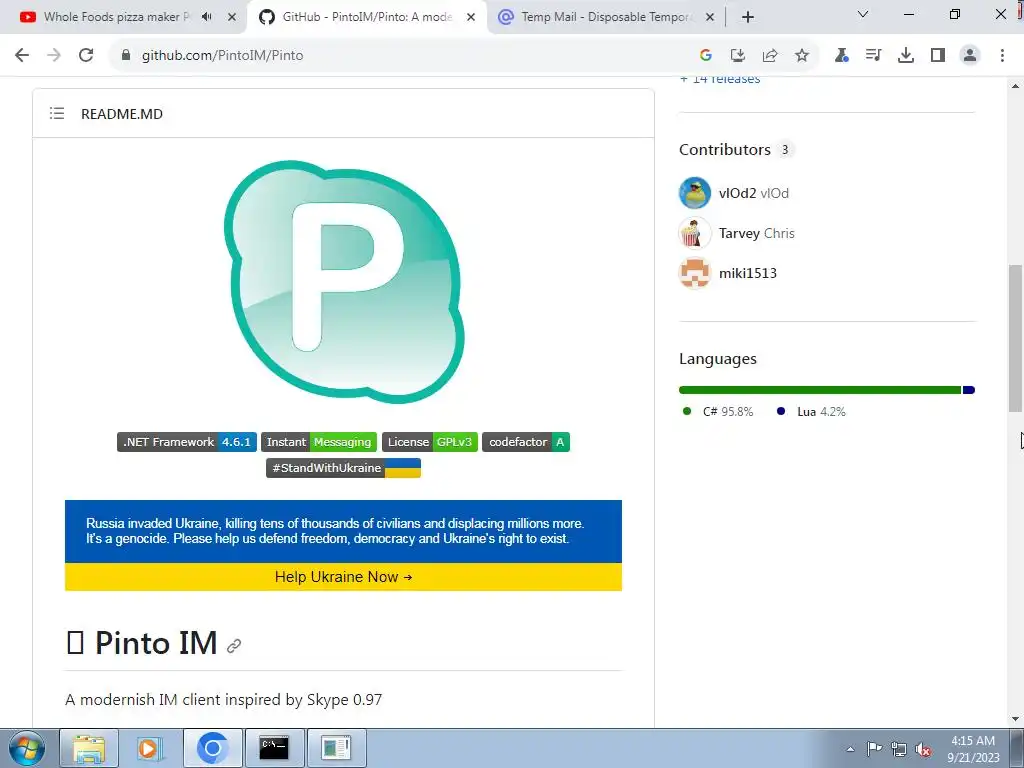Image resolution: width=1024 pixels, height=768 pixels.
Task: Open the codefactor A badge
Action: point(526,442)
